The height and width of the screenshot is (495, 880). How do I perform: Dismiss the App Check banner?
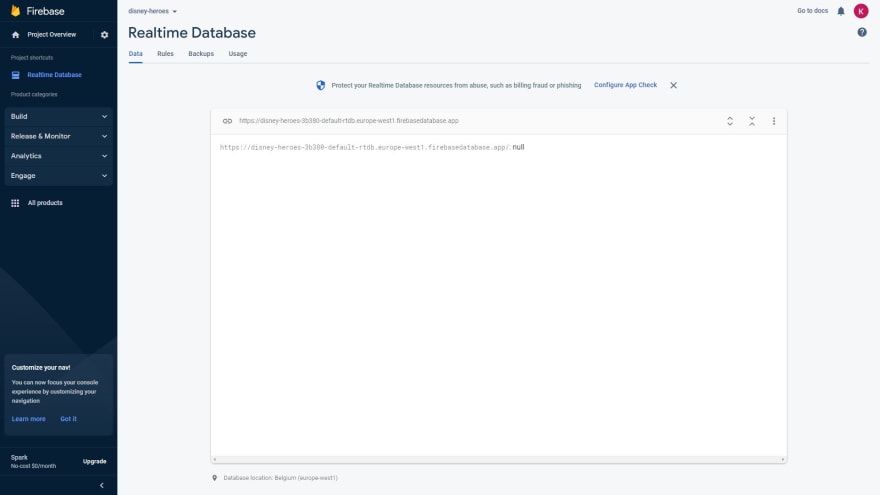673,85
